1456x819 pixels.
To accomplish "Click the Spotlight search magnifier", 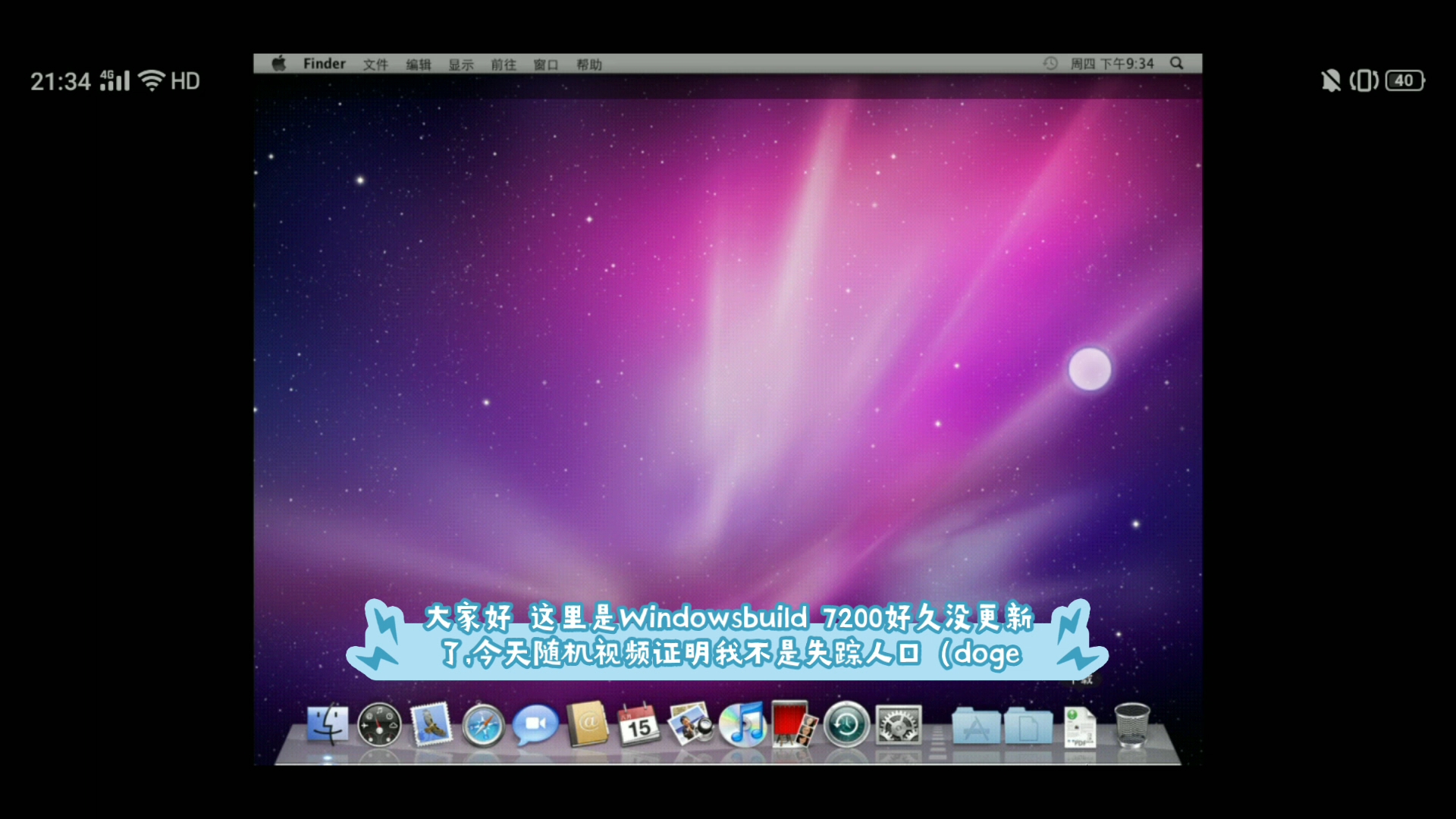I will coord(1176,64).
